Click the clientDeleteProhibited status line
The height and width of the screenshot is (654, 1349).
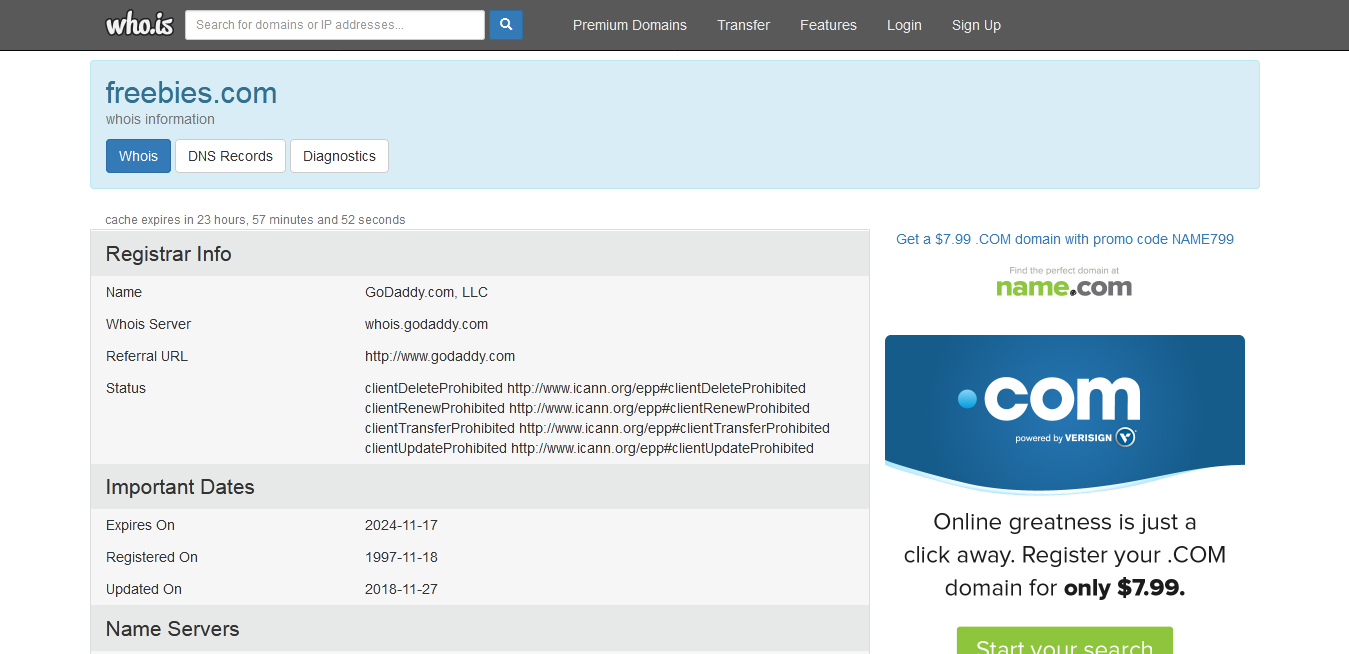click(585, 388)
